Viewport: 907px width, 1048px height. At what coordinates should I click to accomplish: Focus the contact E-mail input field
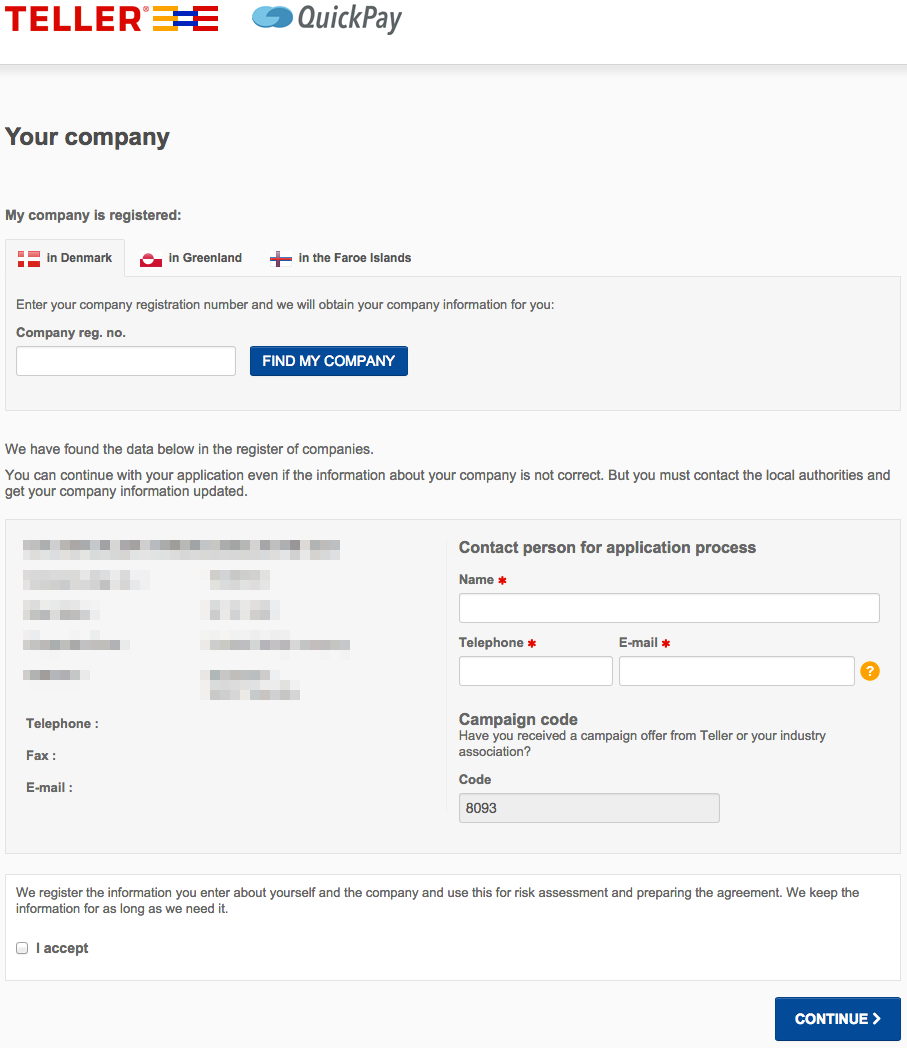click(737, 671)
